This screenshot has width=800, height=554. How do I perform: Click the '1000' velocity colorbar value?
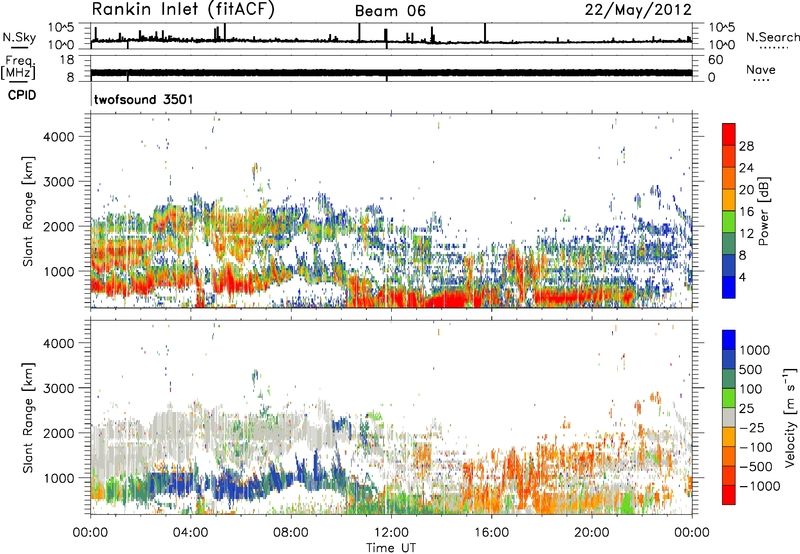pyautogui.click(x=754, y=350)
